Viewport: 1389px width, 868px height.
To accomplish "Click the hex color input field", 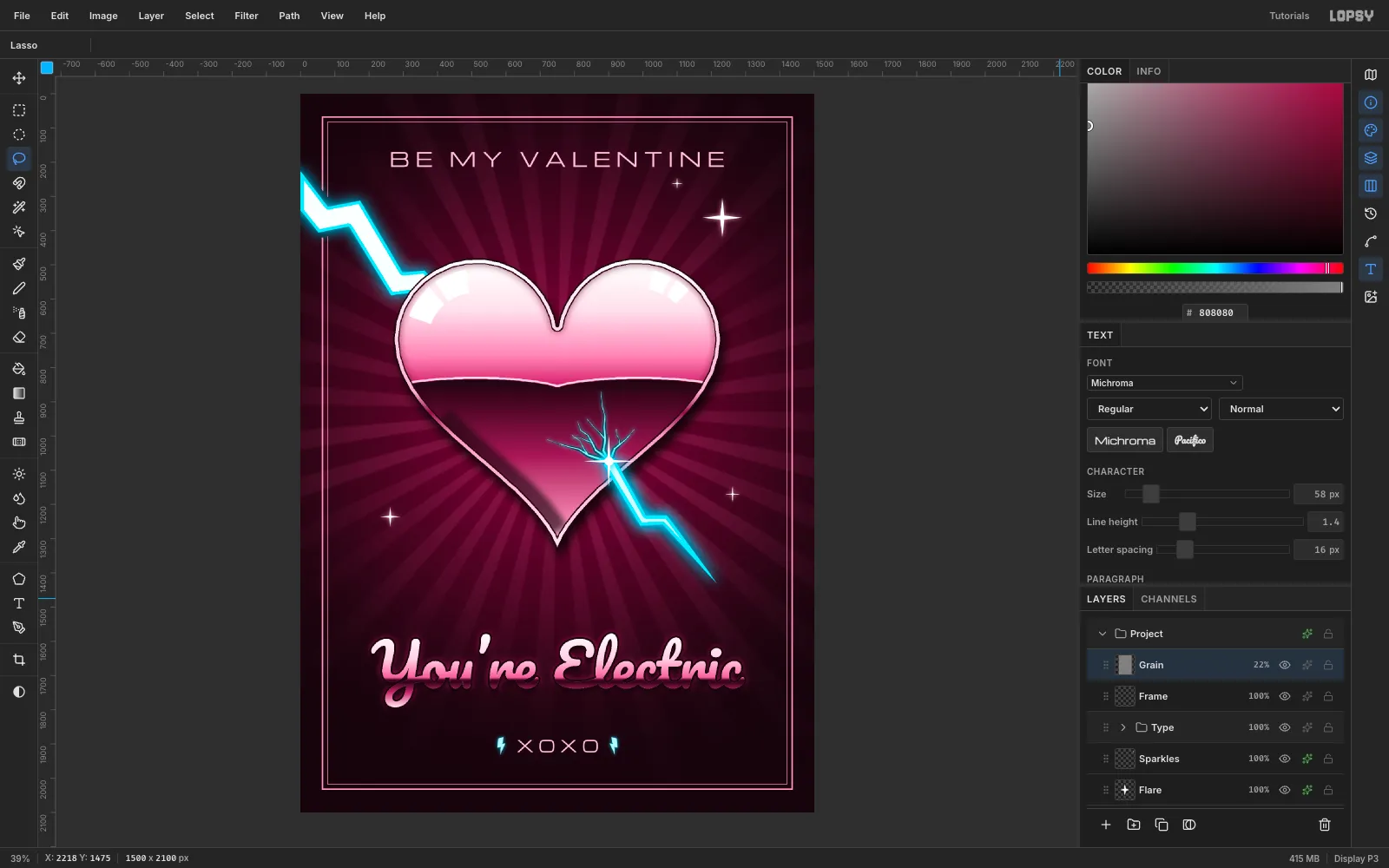I will point(1215,312).
